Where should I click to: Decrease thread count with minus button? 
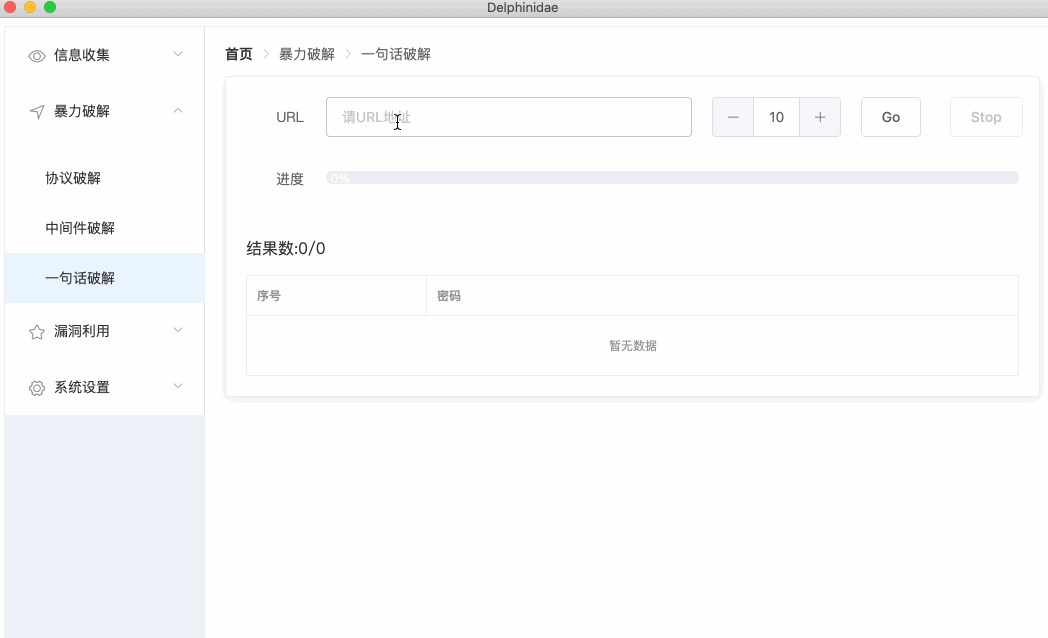(733, 117)
